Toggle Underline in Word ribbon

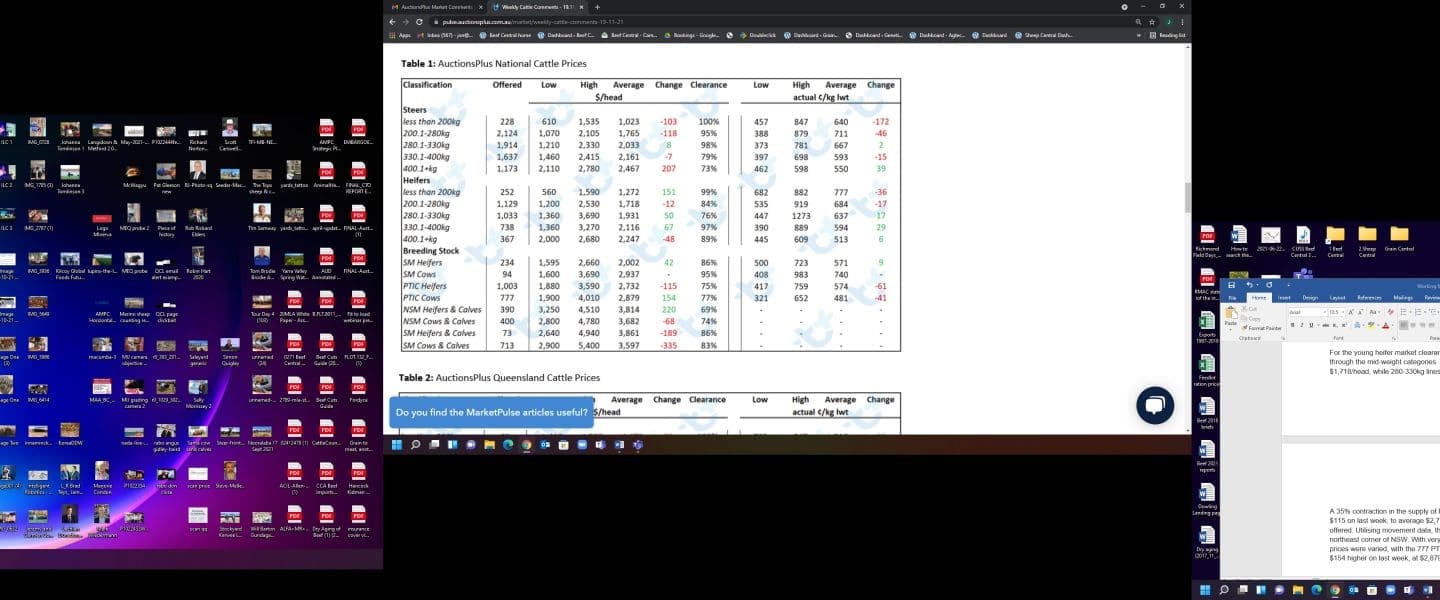(1311, 325)
